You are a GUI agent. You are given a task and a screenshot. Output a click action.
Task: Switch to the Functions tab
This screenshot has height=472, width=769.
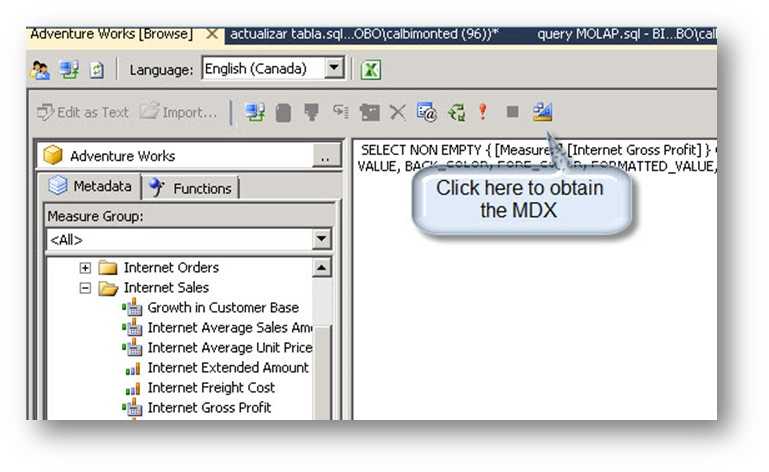coord(191,188)
